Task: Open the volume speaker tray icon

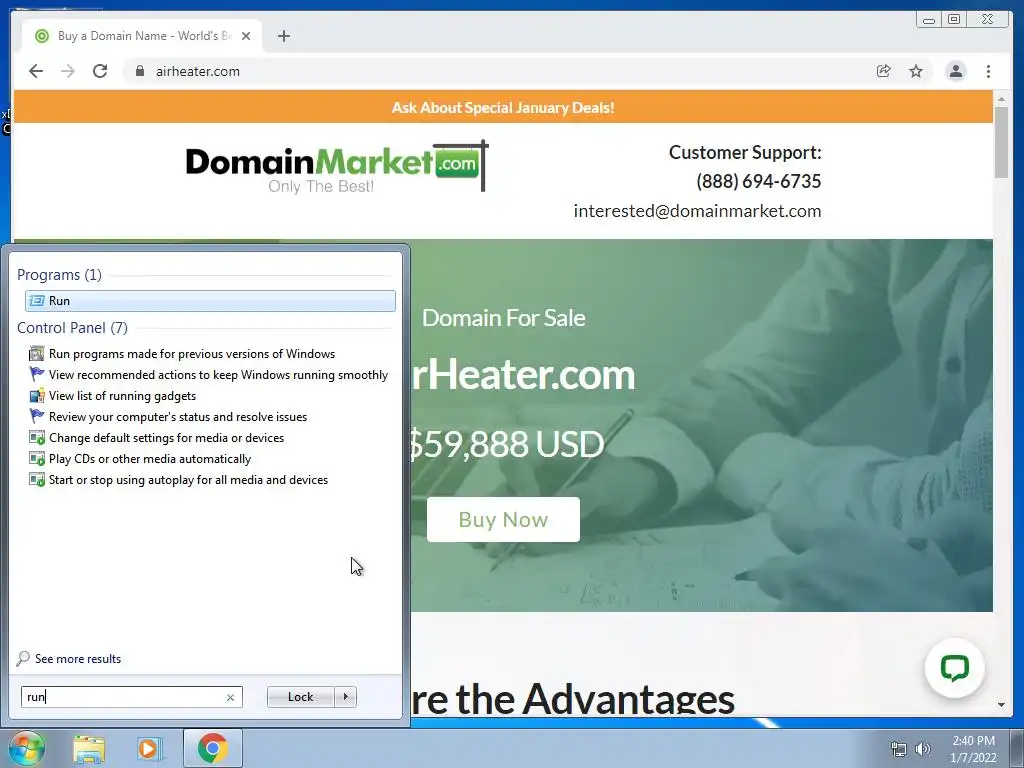Action: (x=923, y=749)
